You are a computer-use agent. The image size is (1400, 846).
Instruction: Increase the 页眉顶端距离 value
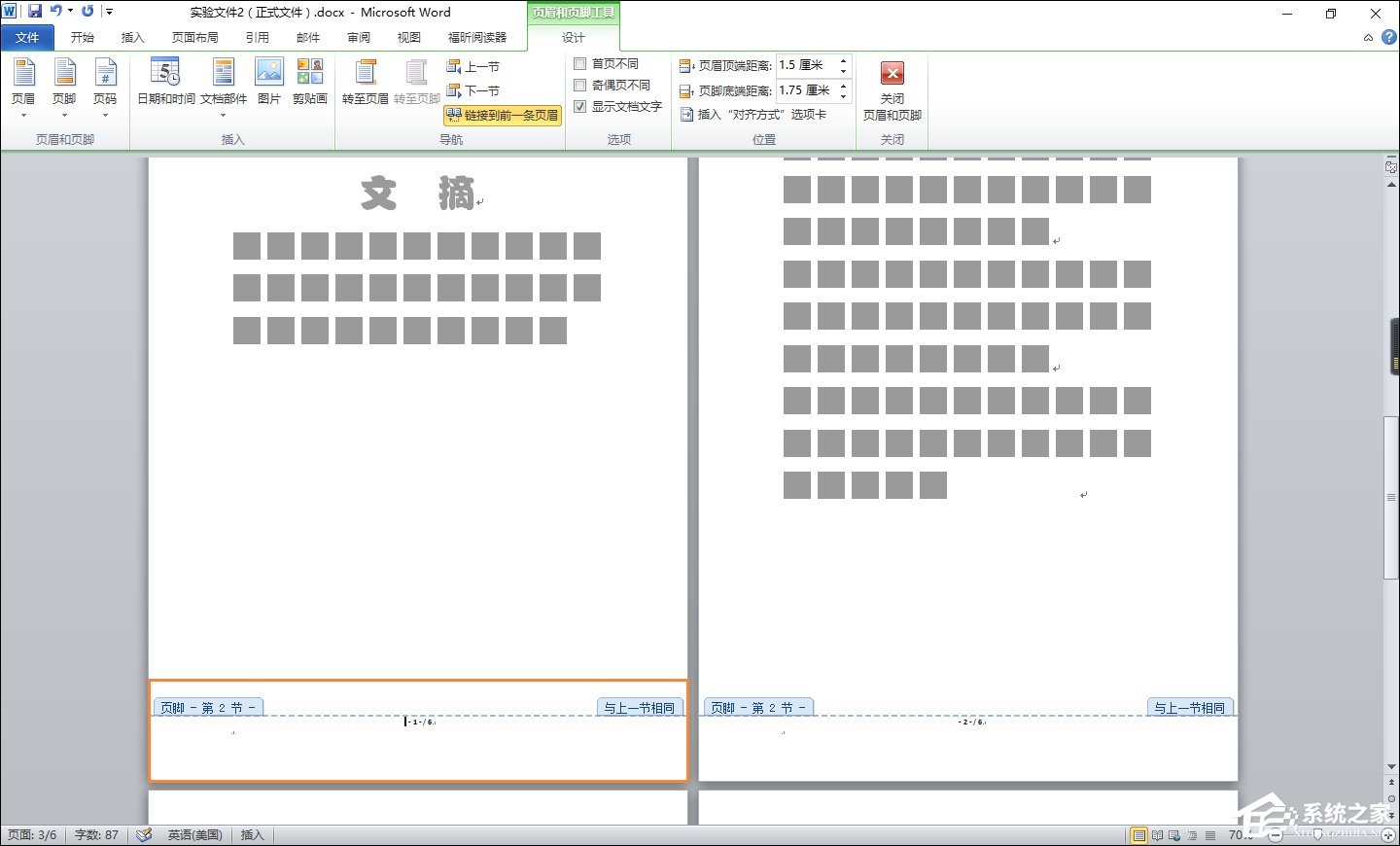tap(843, 60)
